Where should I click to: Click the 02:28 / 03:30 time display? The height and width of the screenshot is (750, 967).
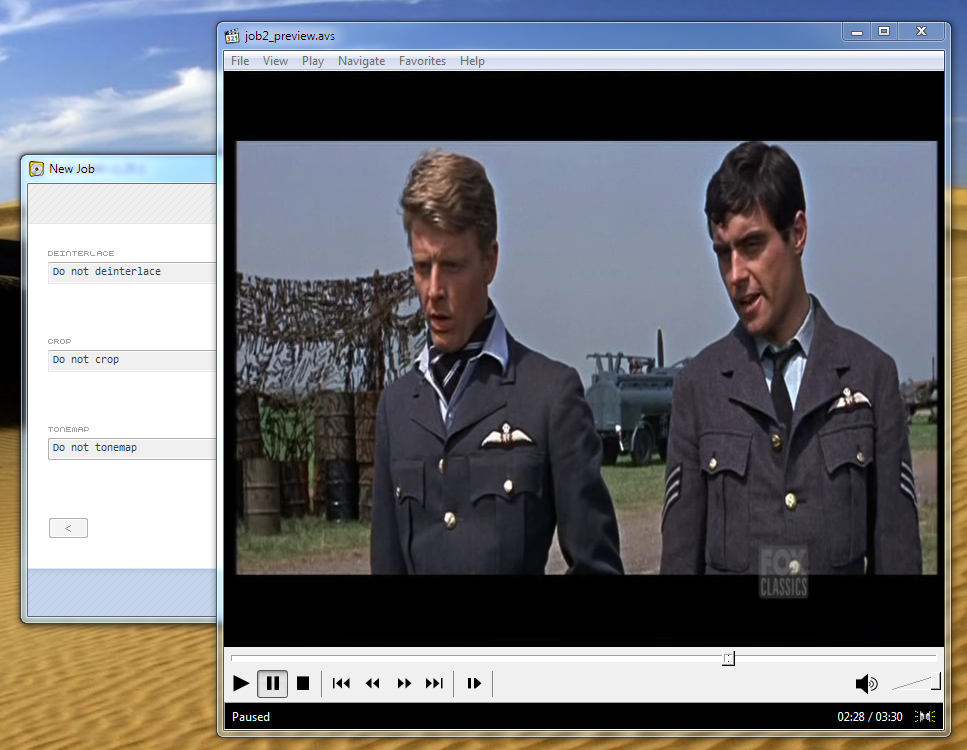click(x=870, y=717)
